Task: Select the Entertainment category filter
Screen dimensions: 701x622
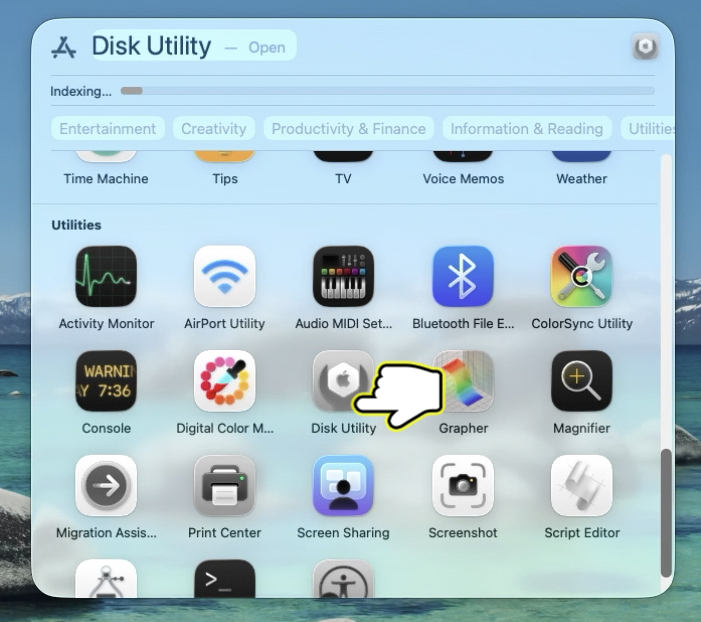Action: pyautogui.click(x=108, y=129)
